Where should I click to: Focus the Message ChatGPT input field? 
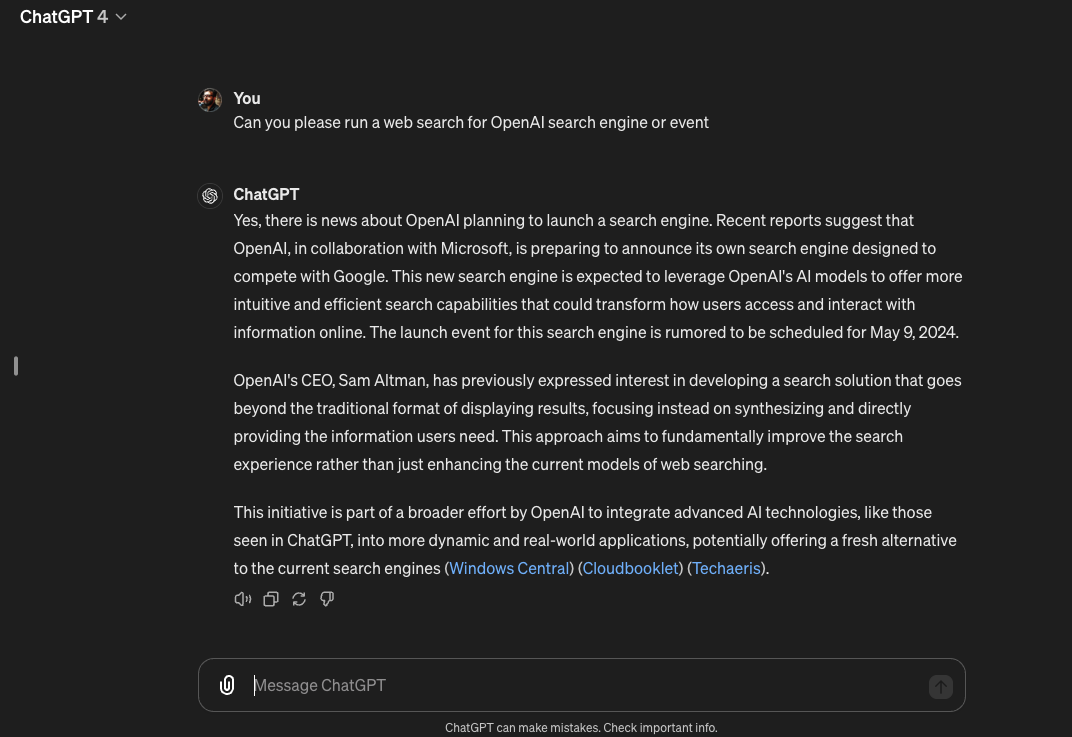pyautogui.click(x=580, y=685)
